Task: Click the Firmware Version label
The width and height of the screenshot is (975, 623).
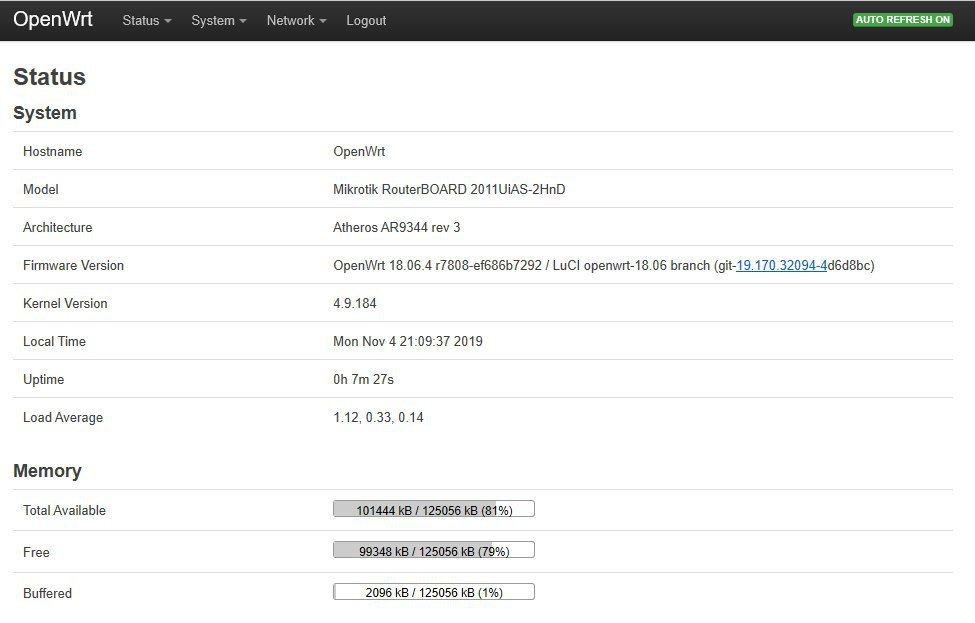Action: pos(73,265)
